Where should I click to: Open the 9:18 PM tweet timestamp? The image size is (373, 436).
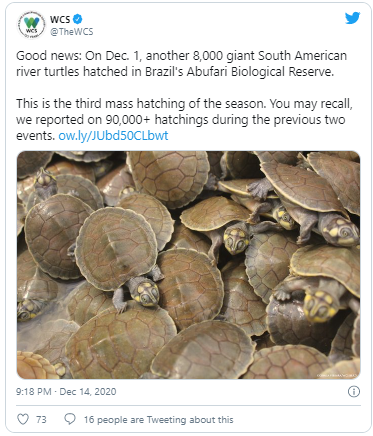click(x=33, y=391)
